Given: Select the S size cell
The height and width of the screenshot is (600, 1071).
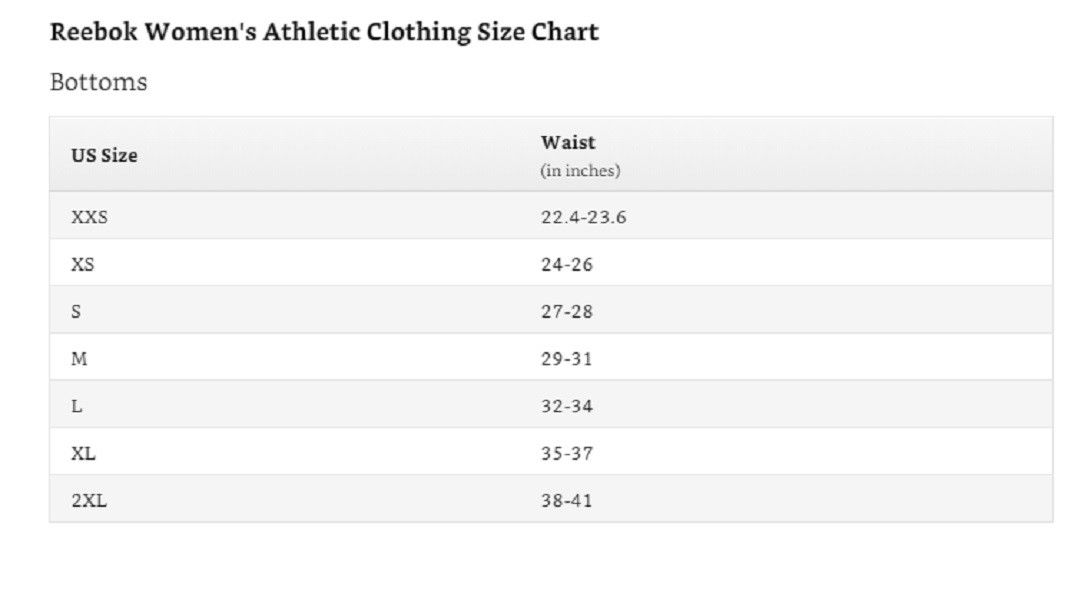Looking at the screenshot, I should (76, 312).
